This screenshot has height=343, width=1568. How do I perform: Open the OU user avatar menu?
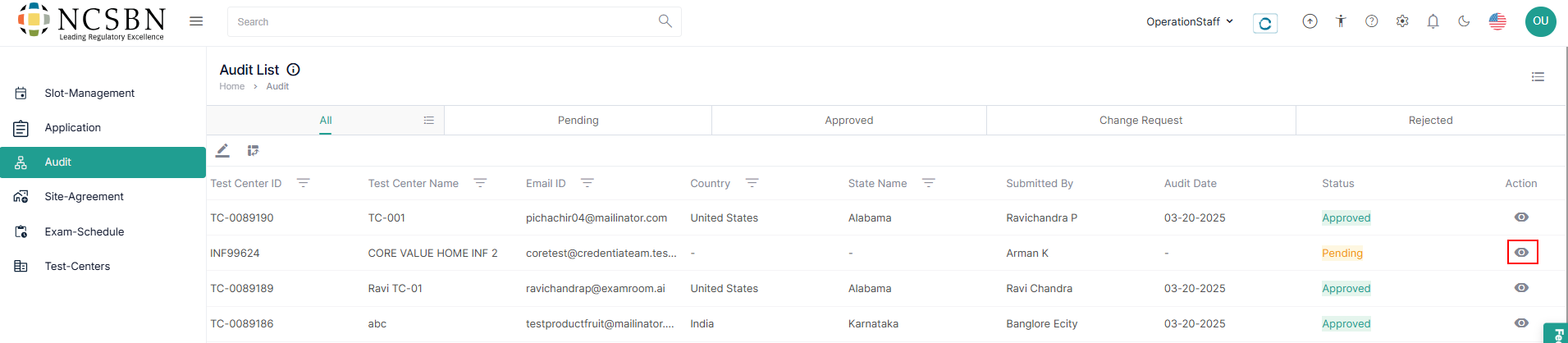point(1540,21)
